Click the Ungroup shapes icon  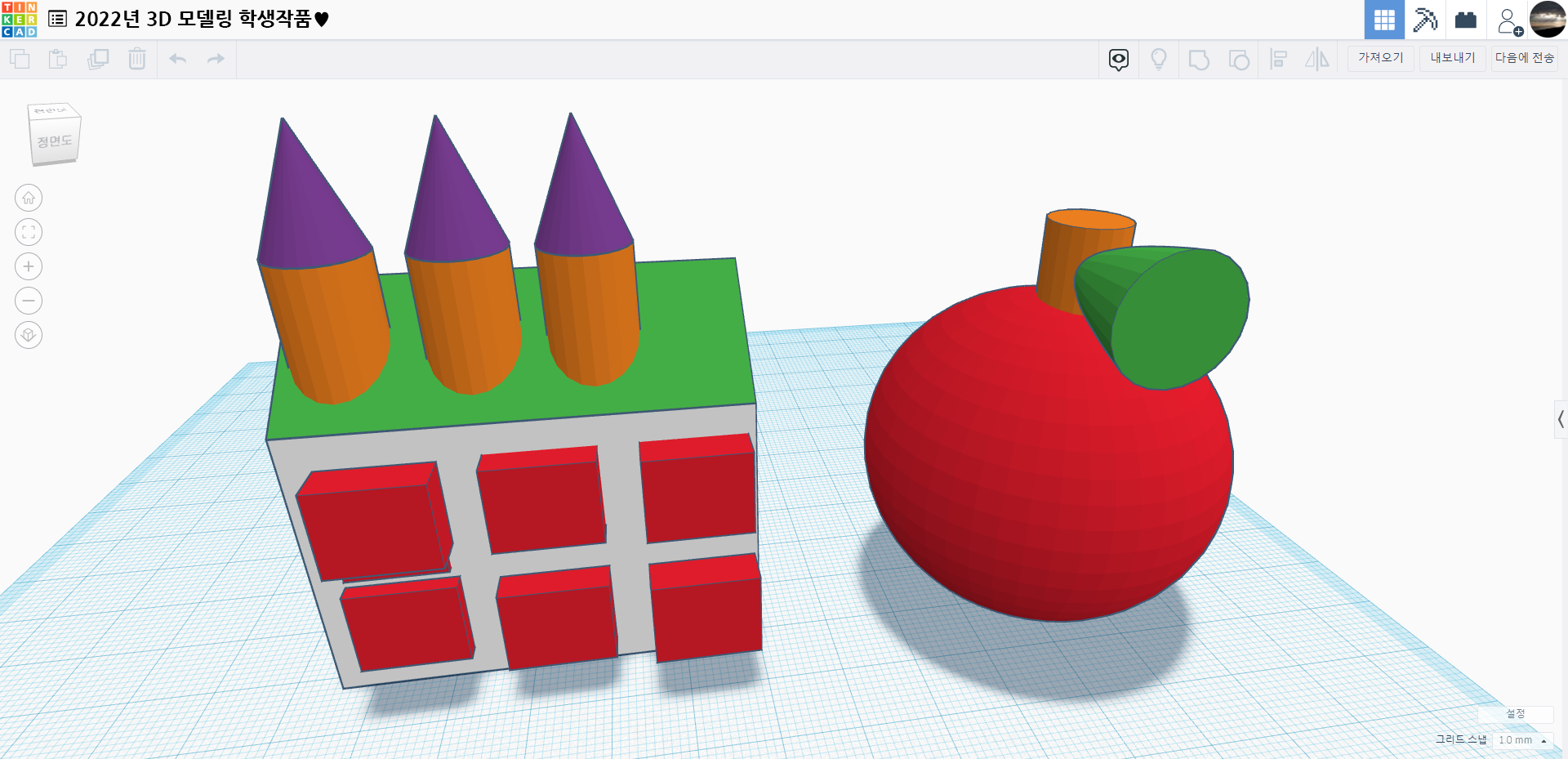coord(1239,60)
